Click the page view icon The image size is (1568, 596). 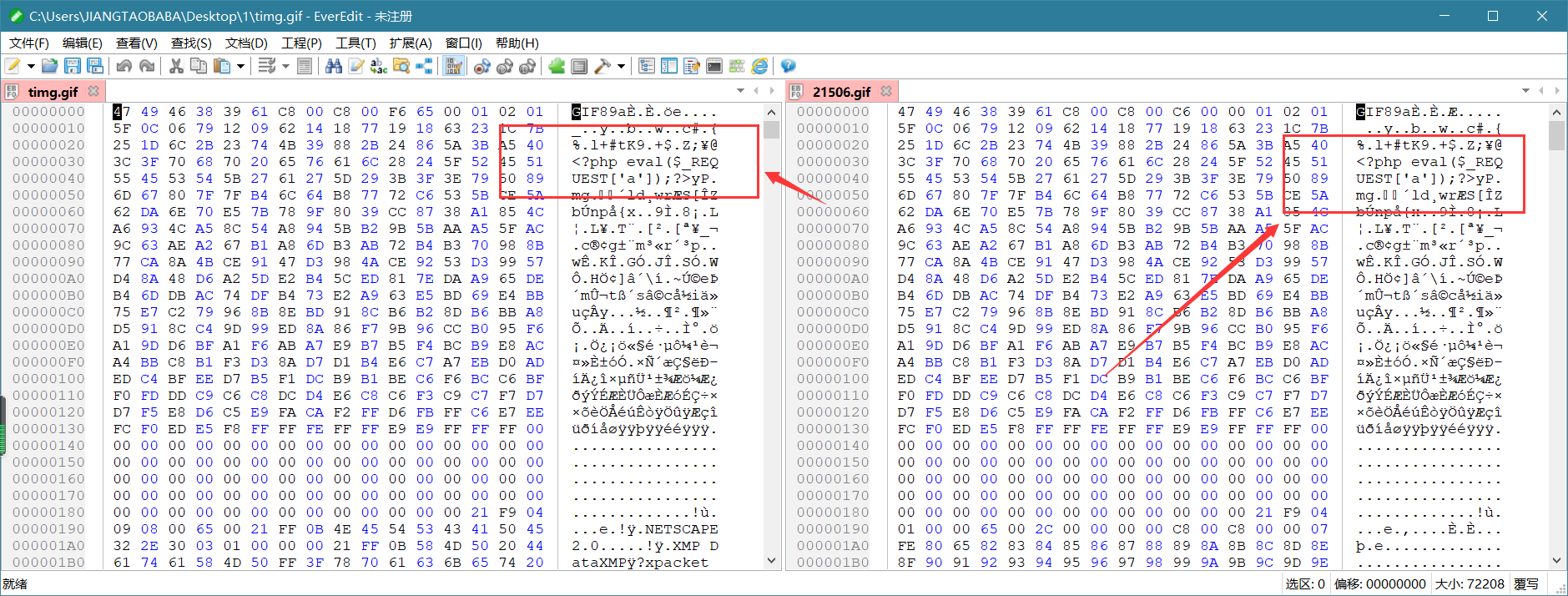(305, 66)
